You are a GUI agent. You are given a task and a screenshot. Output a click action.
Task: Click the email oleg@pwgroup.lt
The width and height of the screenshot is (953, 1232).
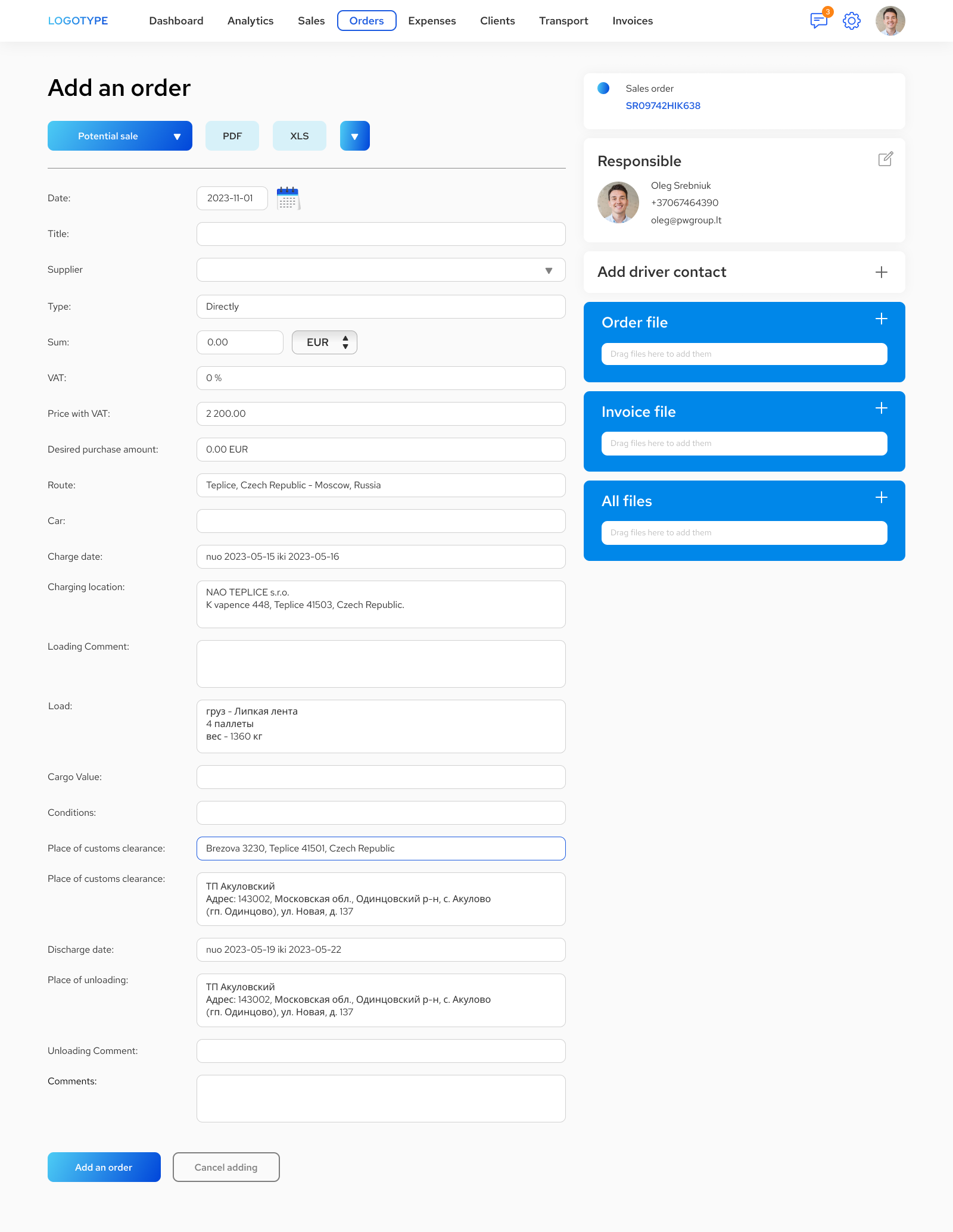click(x=686, y=220)
